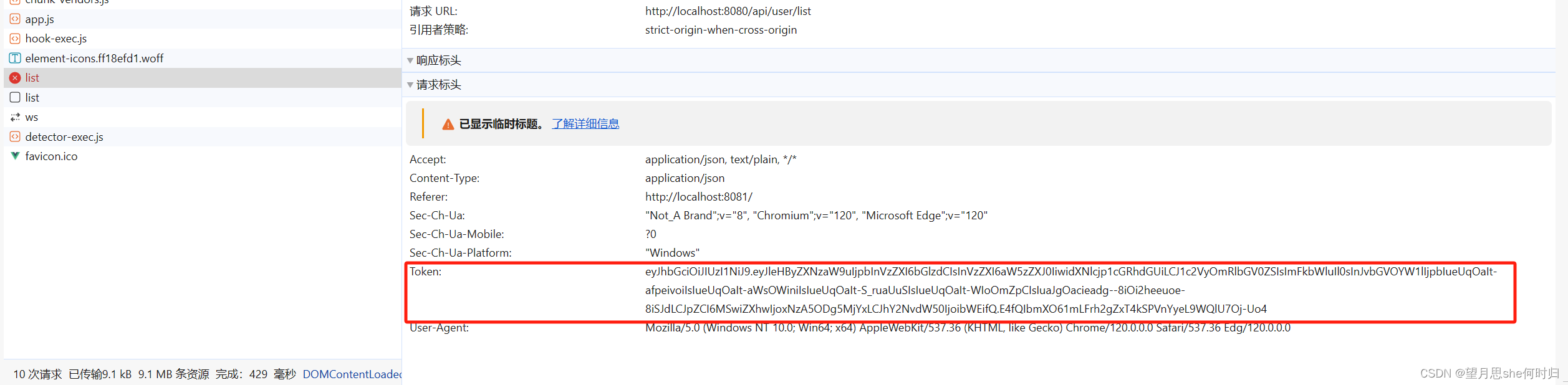This screenshot has height=385, width=1568.
Task: Click the document icon of the second list request
Action: (x=15, y=98)
